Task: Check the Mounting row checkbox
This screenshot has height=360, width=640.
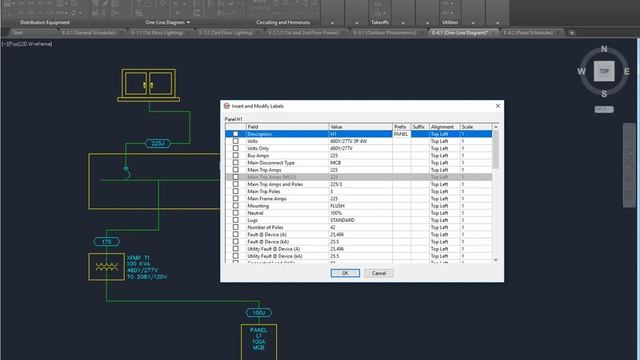Action: coord(236,206)
